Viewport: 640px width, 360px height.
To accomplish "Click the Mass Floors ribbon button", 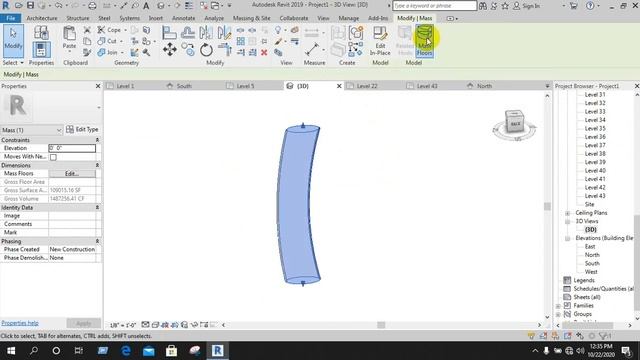I will [x=424, y=41].
